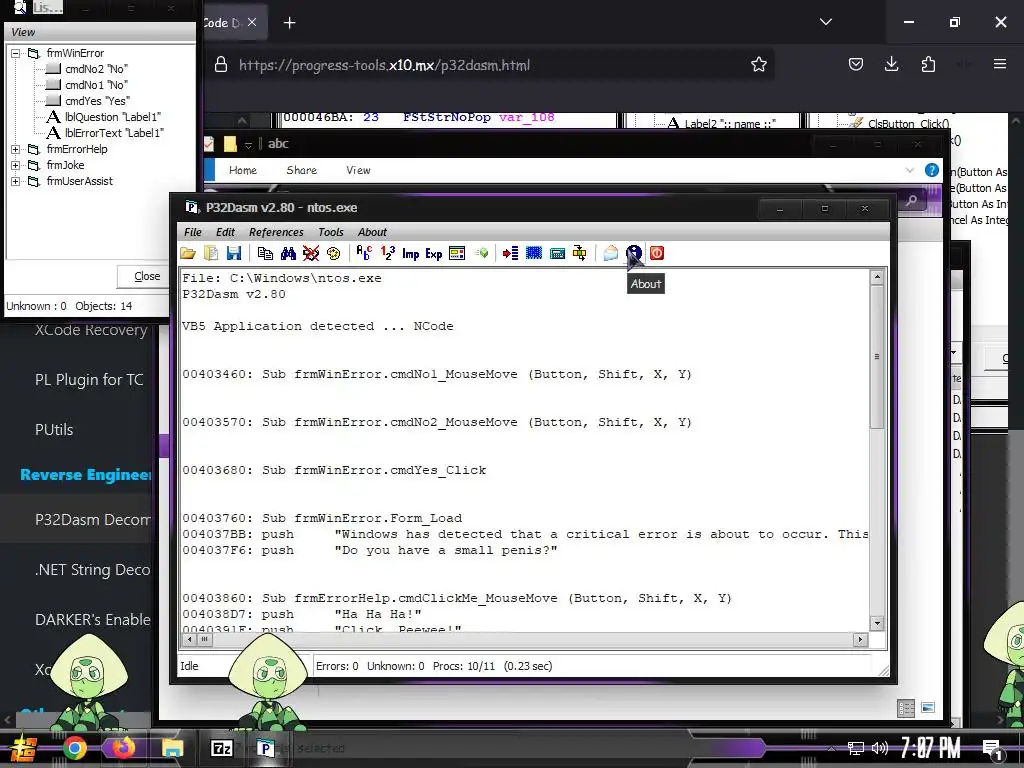Click the 7:07 PM taskbar clock

point(931,748)
